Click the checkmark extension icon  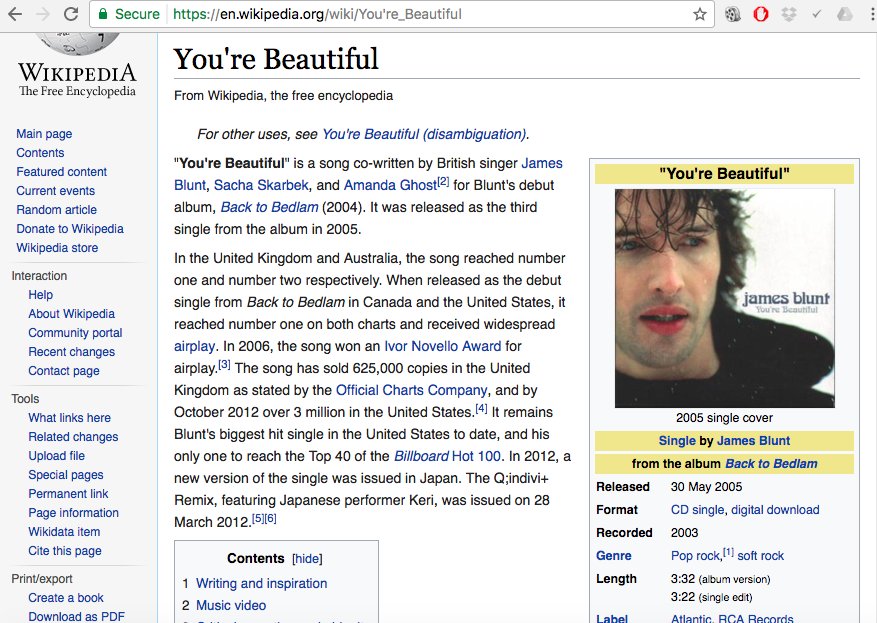[817, 14]
